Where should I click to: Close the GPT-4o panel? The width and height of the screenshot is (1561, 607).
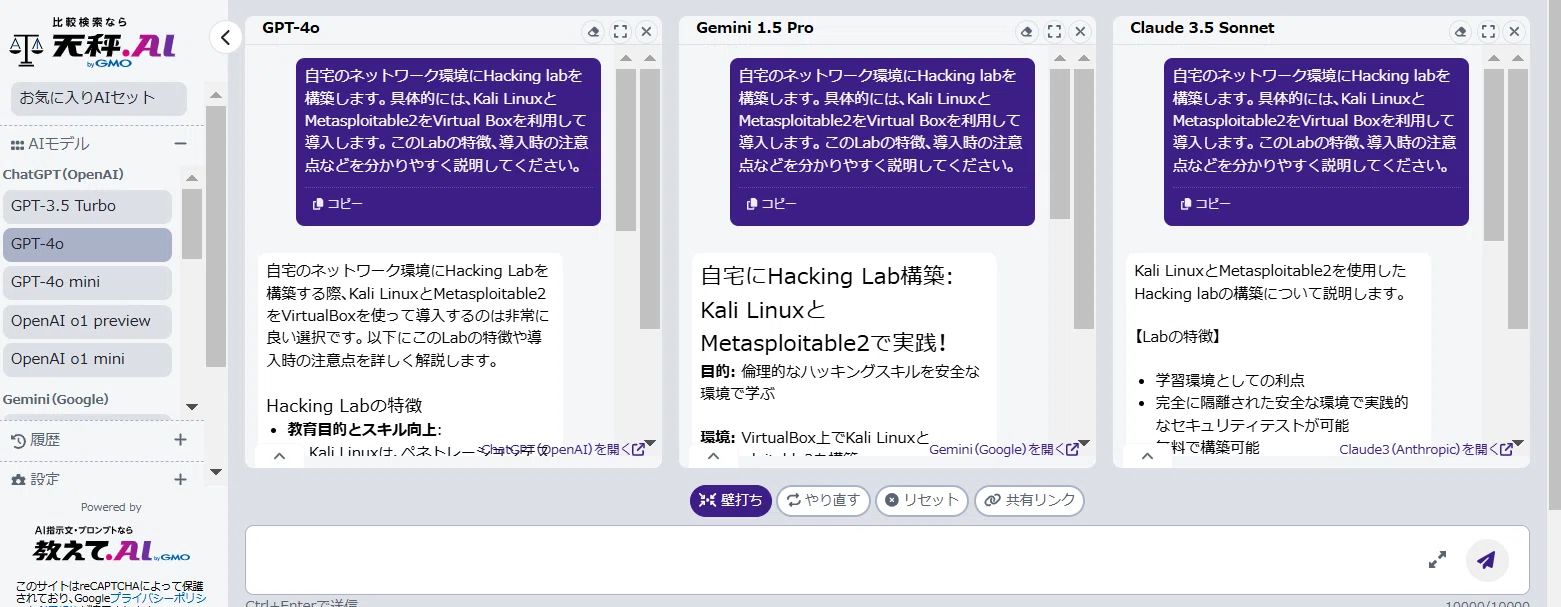click(646, 31)
